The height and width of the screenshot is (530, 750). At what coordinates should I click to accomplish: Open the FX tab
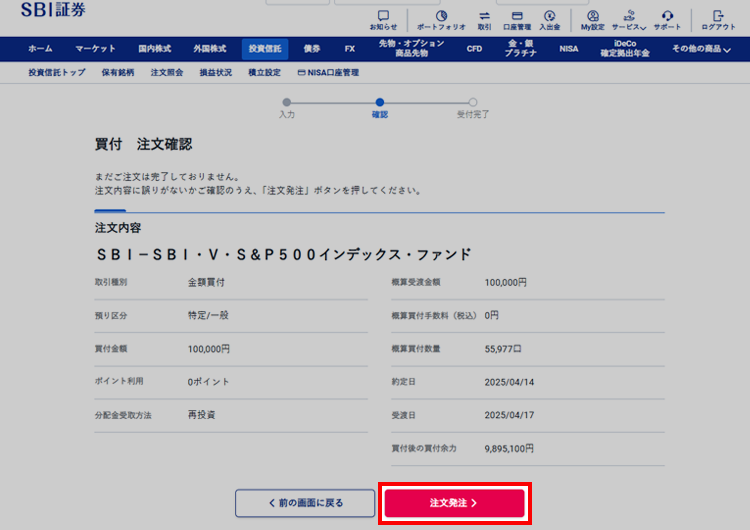point(350,49)
